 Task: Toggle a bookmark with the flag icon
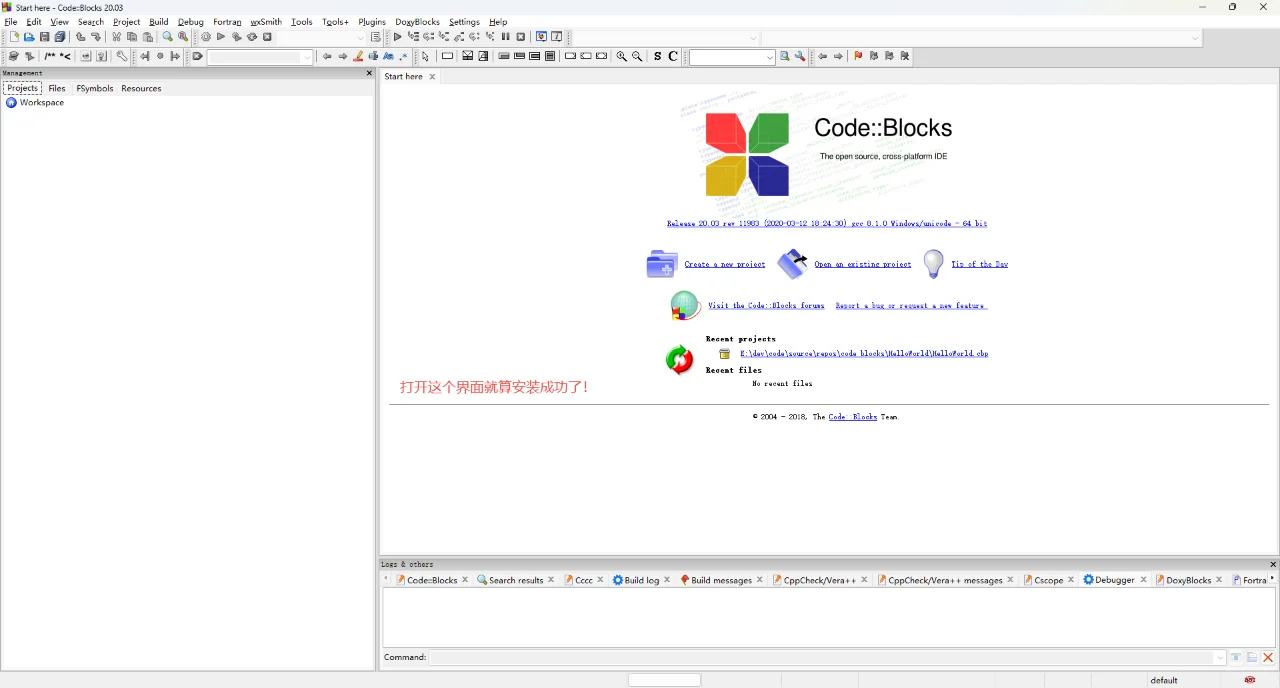tap(857, 56)
